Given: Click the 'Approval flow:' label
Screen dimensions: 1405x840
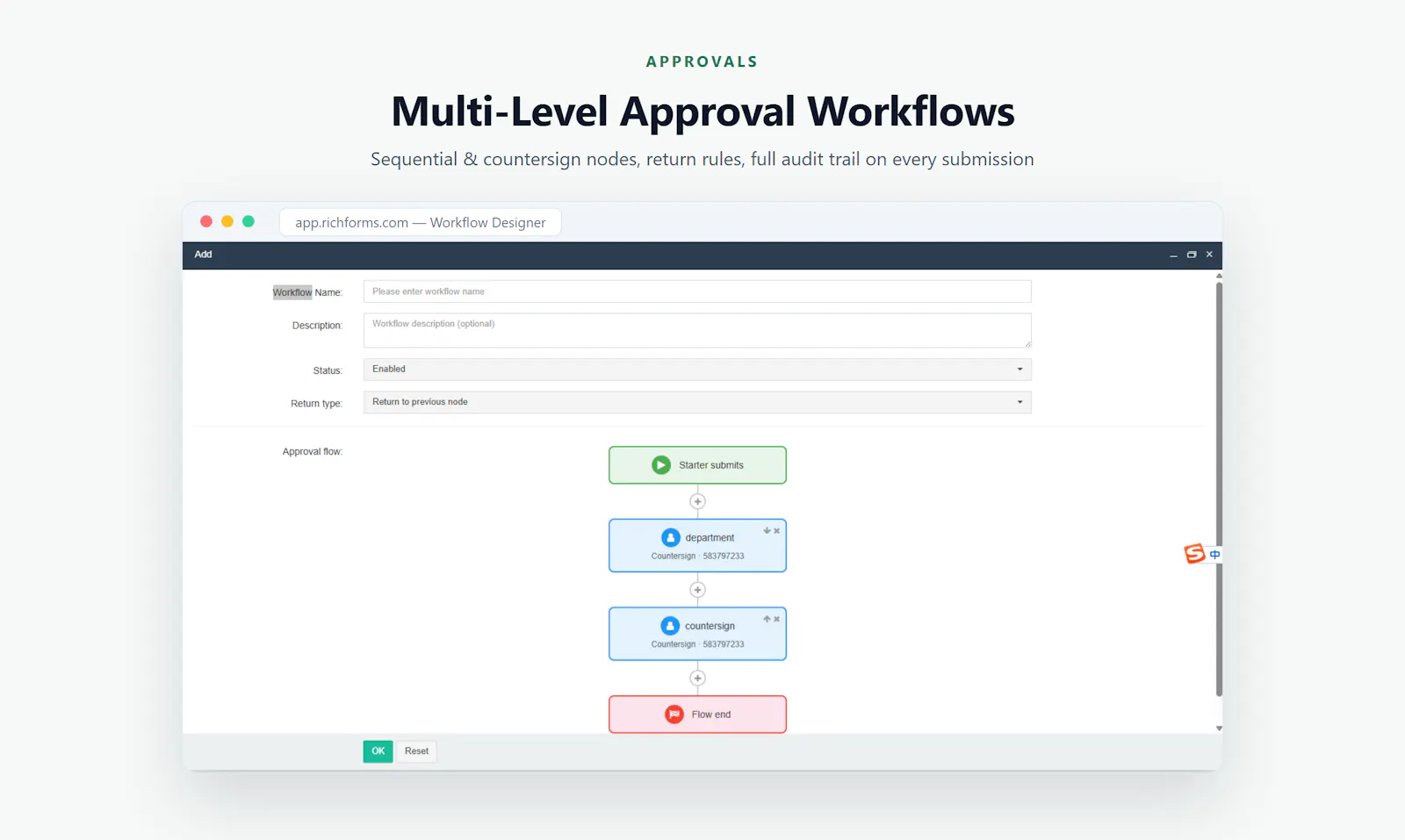Looking at the screenshot, I should pyautogui.click(x=313, y=452).
